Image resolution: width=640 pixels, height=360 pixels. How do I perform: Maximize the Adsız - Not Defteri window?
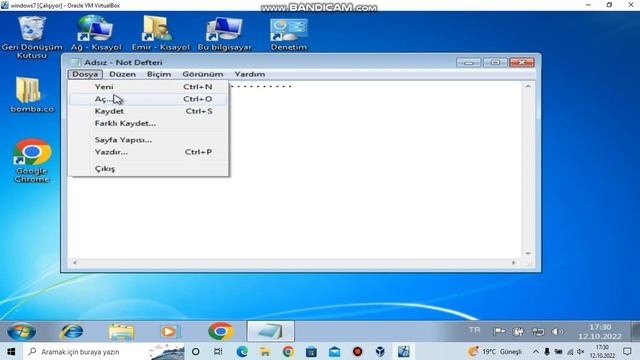pos(495,62)
